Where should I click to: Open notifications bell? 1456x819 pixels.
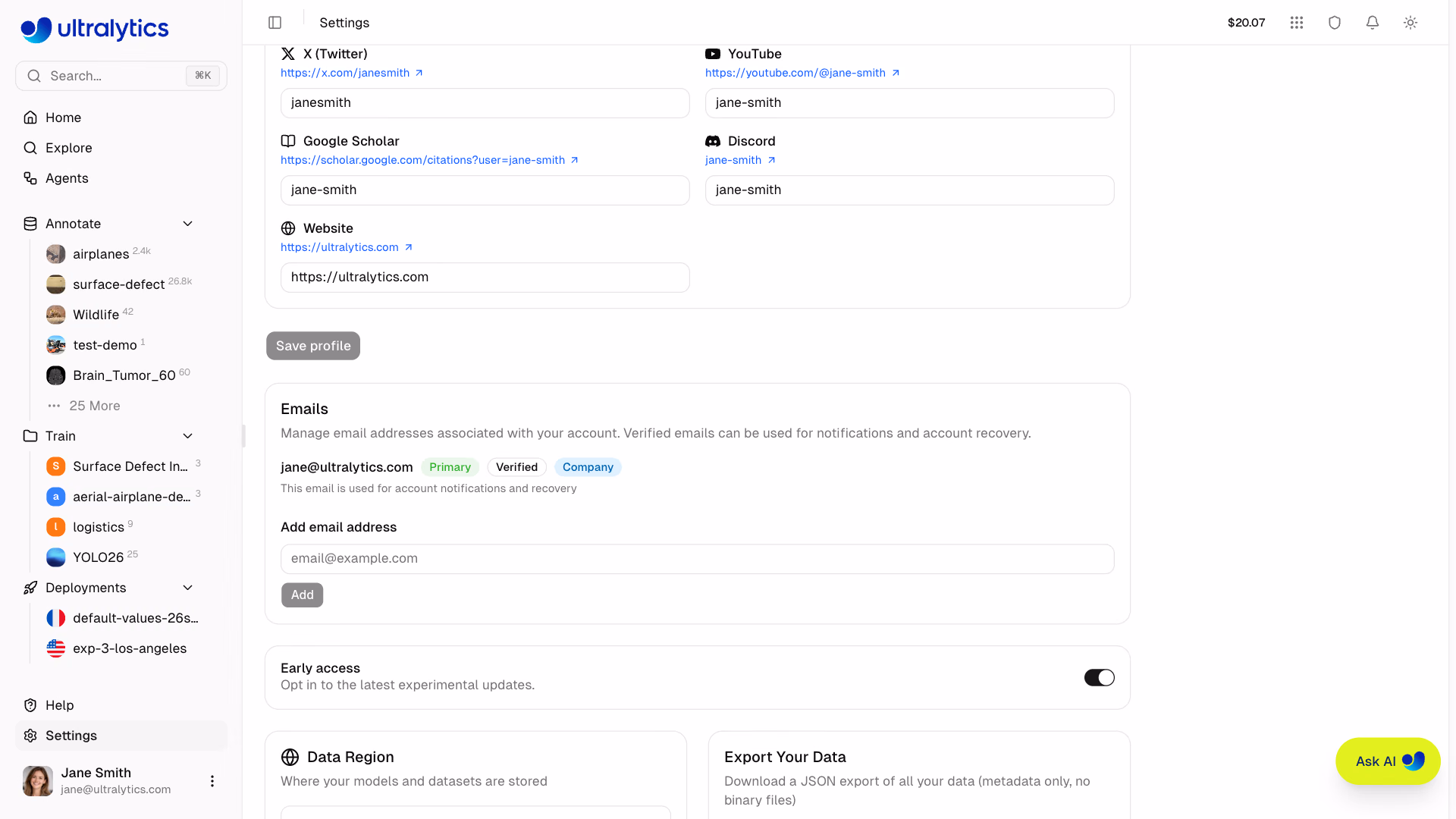1373,23
